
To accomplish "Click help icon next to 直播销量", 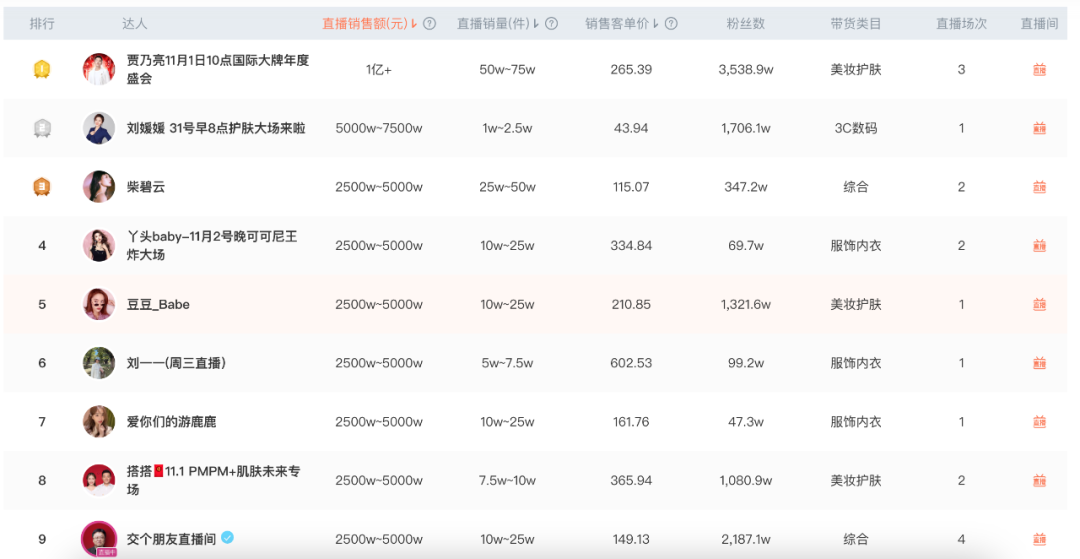I will (551, 24).
